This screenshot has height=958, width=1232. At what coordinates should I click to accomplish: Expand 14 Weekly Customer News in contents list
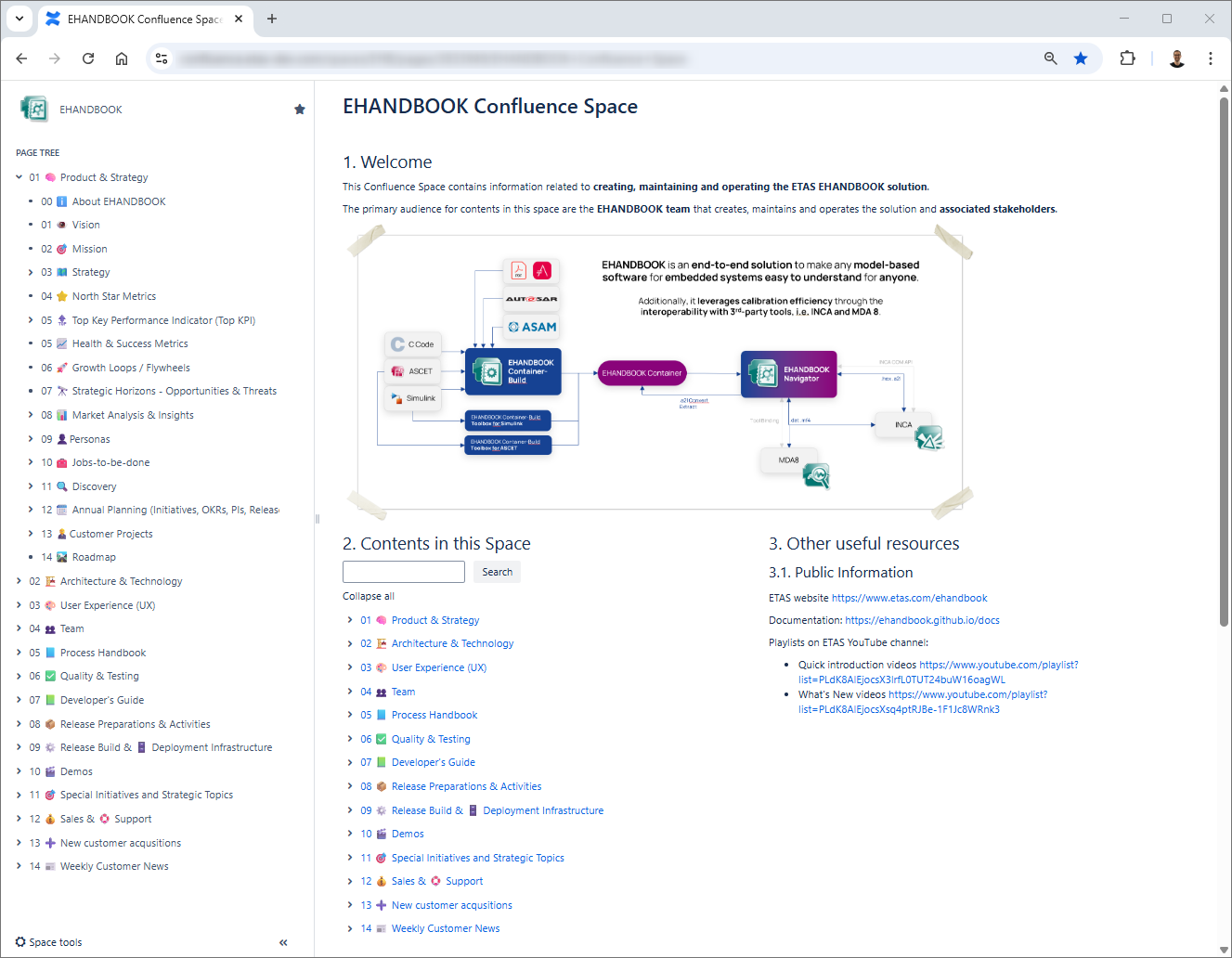click(x=350, y=928)
